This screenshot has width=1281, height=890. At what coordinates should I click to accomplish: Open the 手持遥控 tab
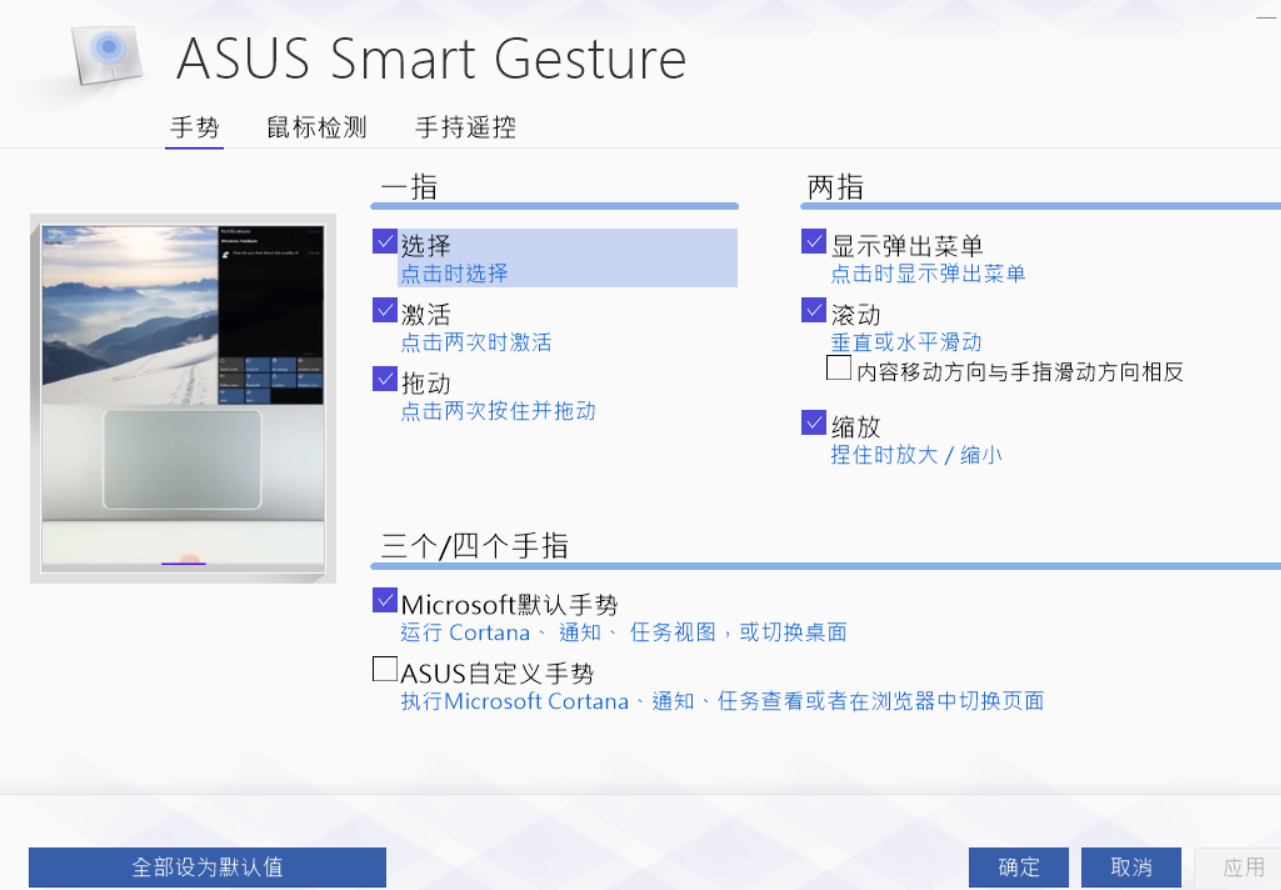coord(465,128)
